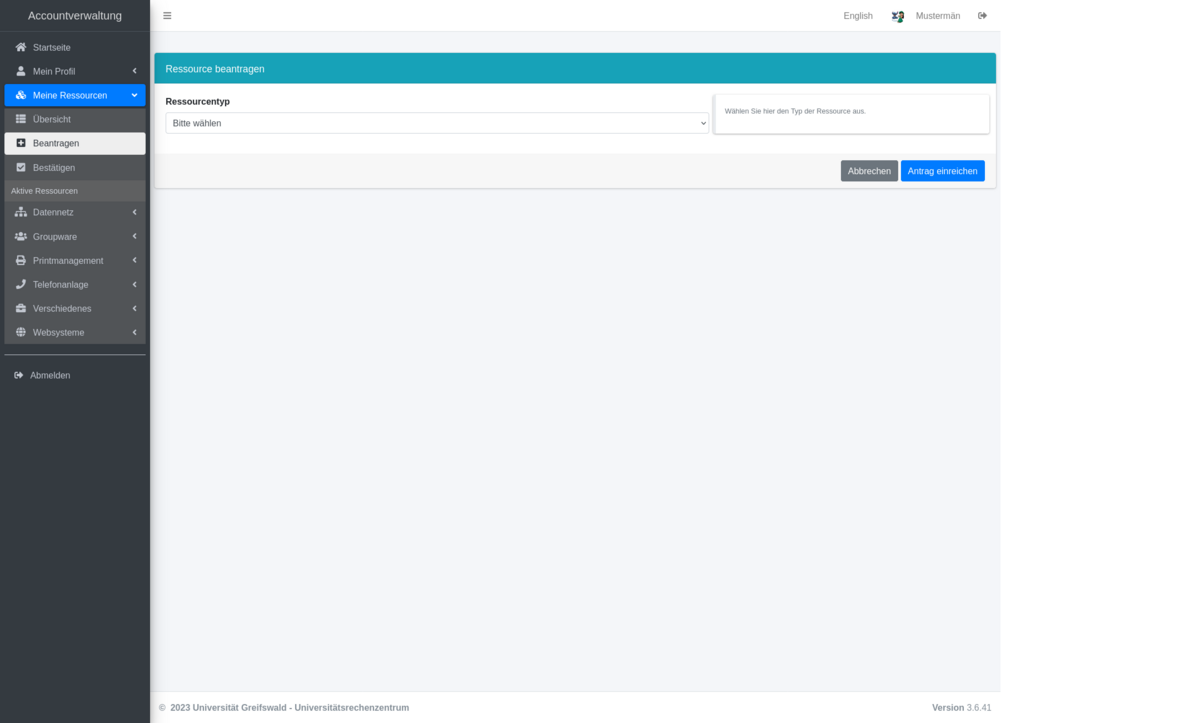Select the Bestätigen menu item

pyautogui.click(x=54, y=167)
